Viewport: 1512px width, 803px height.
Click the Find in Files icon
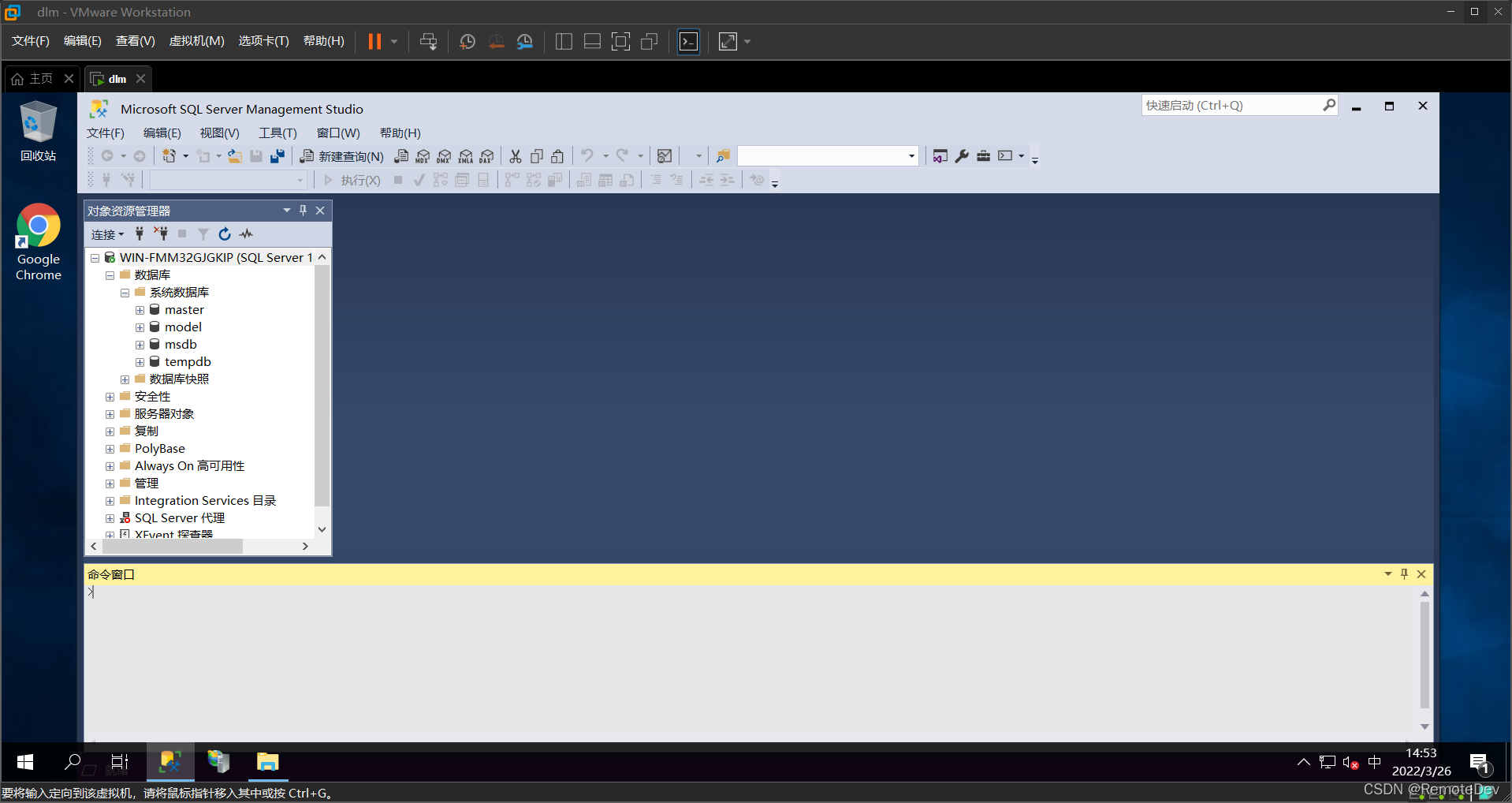point(724,156)
